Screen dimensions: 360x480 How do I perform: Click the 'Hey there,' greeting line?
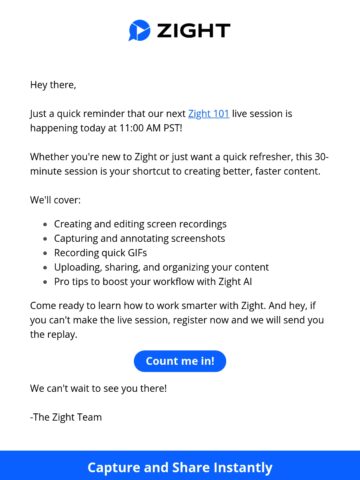(x=53, y=85)
